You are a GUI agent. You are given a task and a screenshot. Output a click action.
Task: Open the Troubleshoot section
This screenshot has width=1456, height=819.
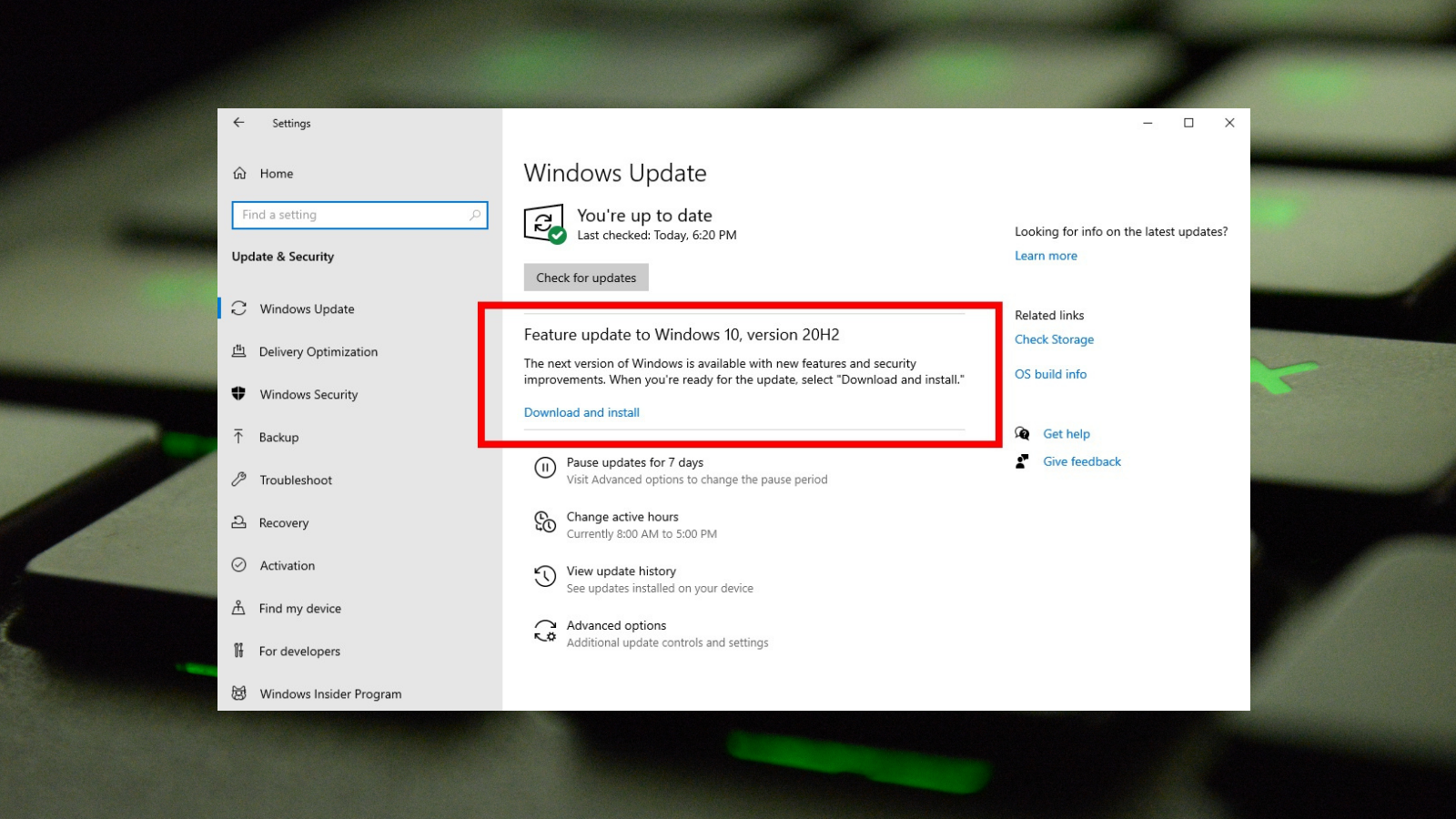pyautogui.click(x=295, y=480)
